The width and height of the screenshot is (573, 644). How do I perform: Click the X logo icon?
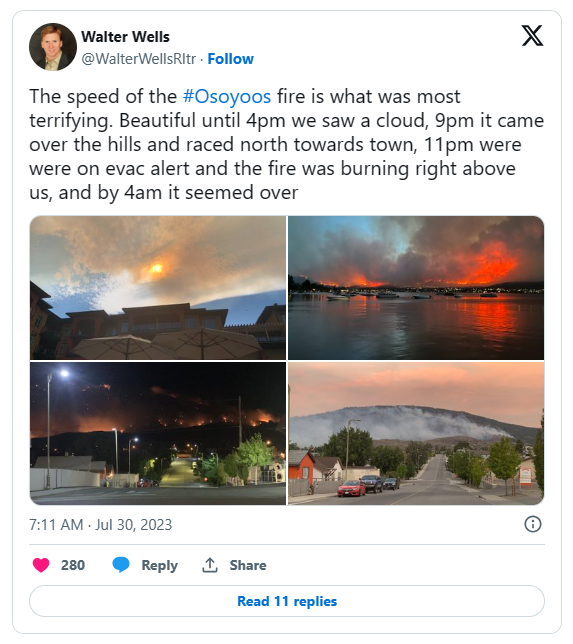coord(532,35)
